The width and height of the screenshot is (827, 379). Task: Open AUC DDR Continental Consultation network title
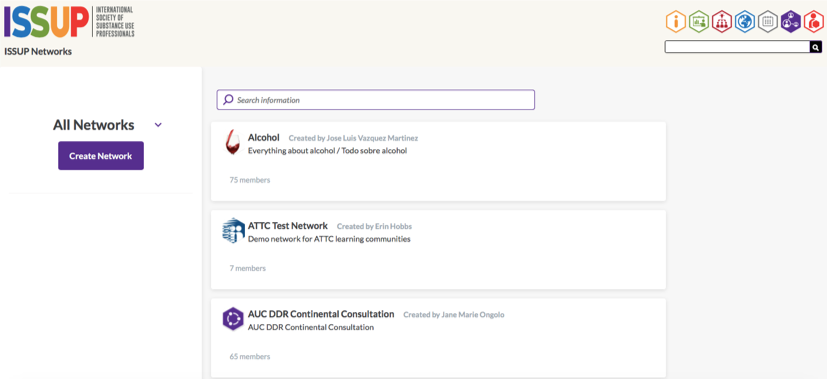coord(321,314)
